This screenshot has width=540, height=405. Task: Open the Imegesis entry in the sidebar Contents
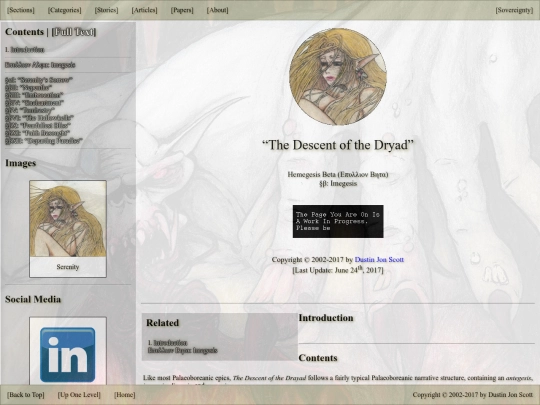tap(40, 65)
